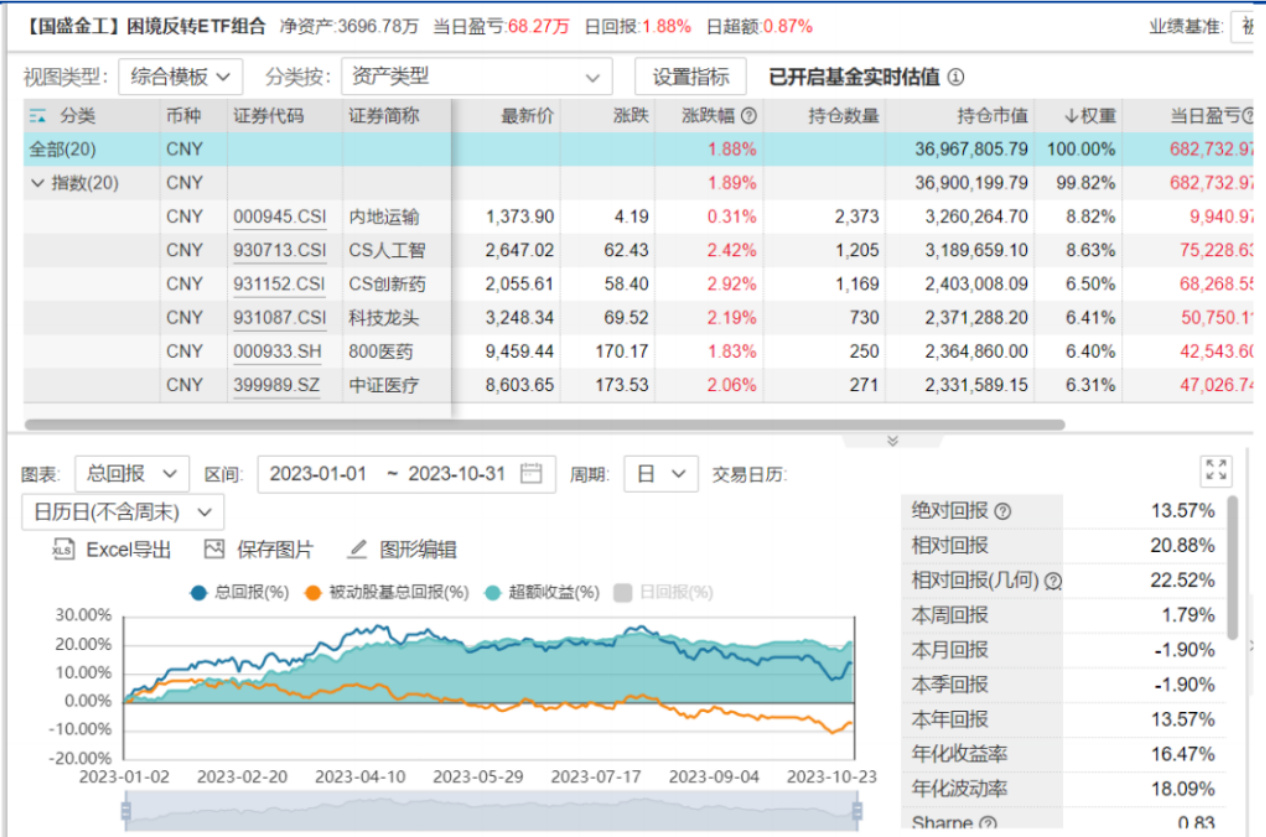Open the 930713.CSI security code link
The image size is (1266, 837).
(280, 250)
